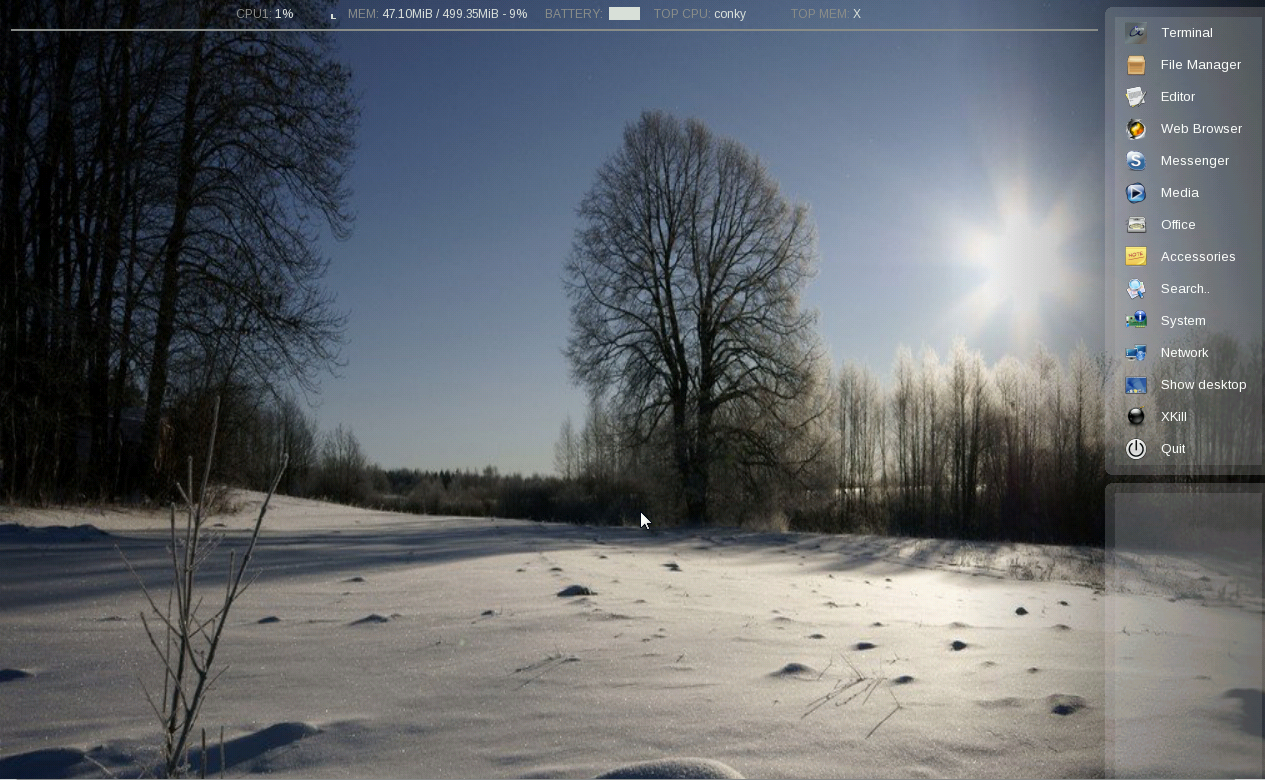Select the Show desktop label
This screenshot has height=780, width=1265.
[x=1203, y=385]
